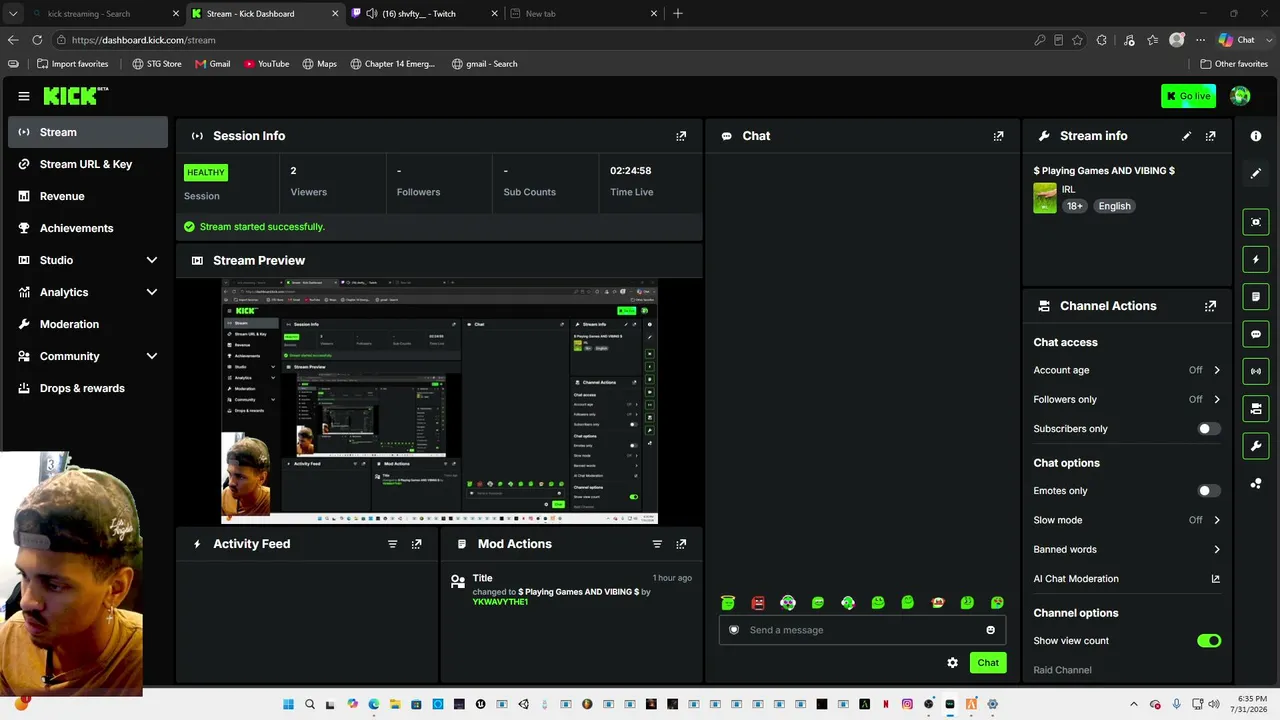Click the green Go live button
The width and height of the screenshot is (1280, 720).
click(x=1188, y=96)
